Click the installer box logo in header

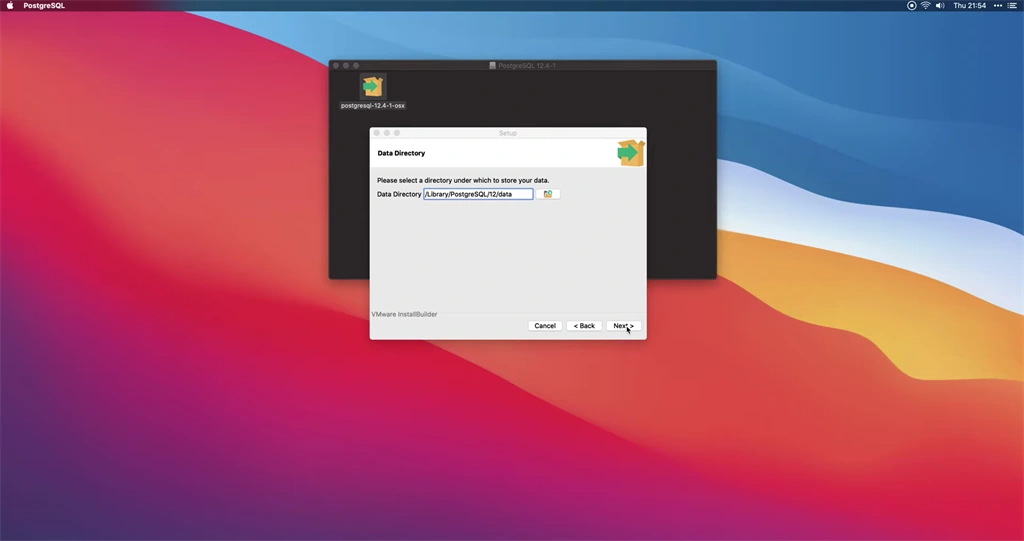coord(630,153)
